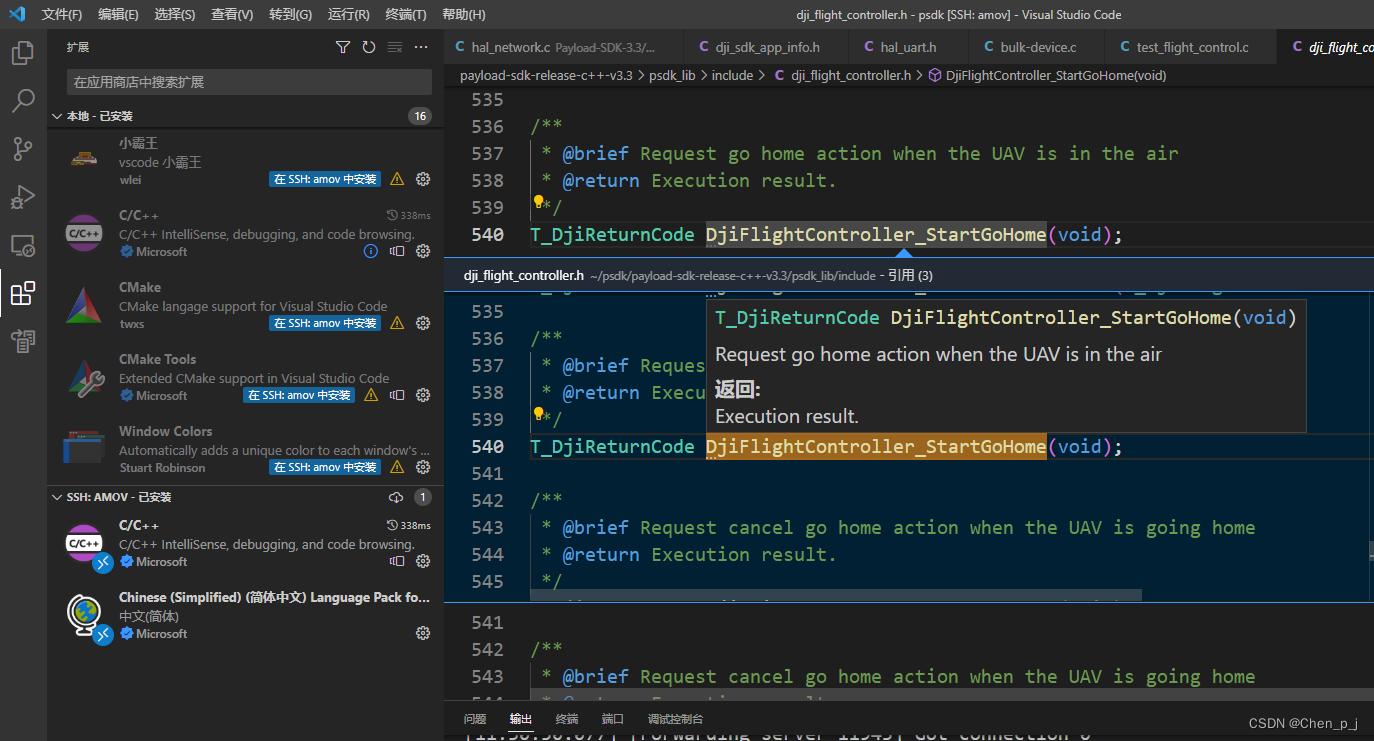This screenshot has height=741, width=1374.
Task: Click DjiFlightController_StartGoHome breadcrumb symbol
Action: [x=1046, y=75]
